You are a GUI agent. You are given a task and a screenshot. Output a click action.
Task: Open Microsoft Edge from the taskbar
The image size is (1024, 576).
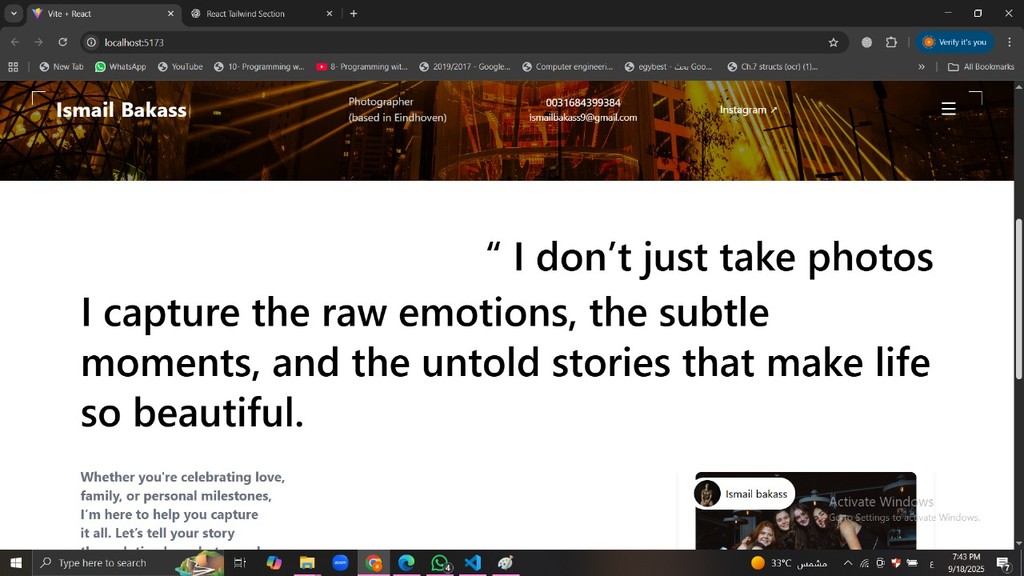tap(406, 562)
